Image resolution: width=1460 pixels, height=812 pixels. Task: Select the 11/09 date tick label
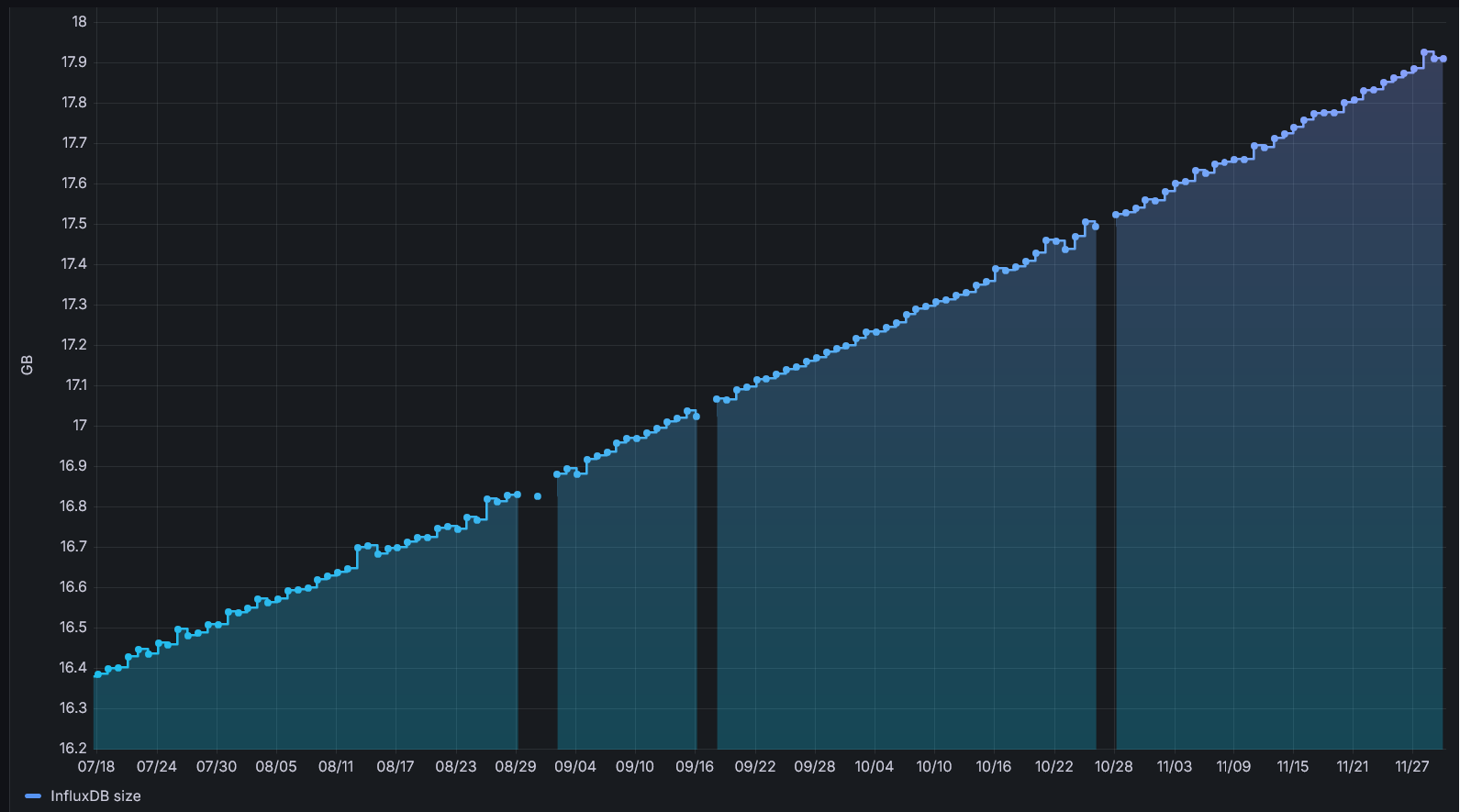(x=1233, y=767)
